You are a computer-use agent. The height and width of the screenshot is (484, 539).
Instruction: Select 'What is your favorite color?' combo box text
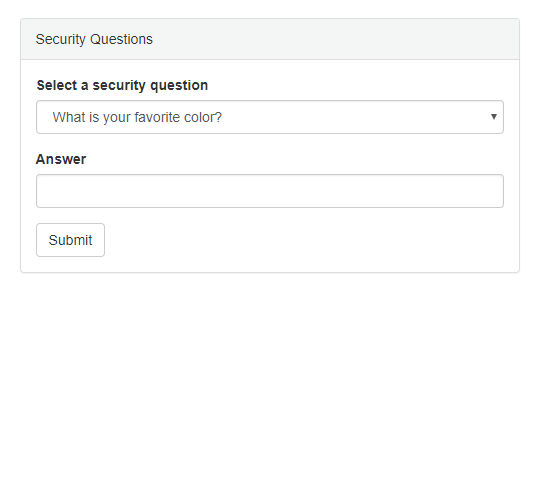pyautogui.click(x=137, y=117)
